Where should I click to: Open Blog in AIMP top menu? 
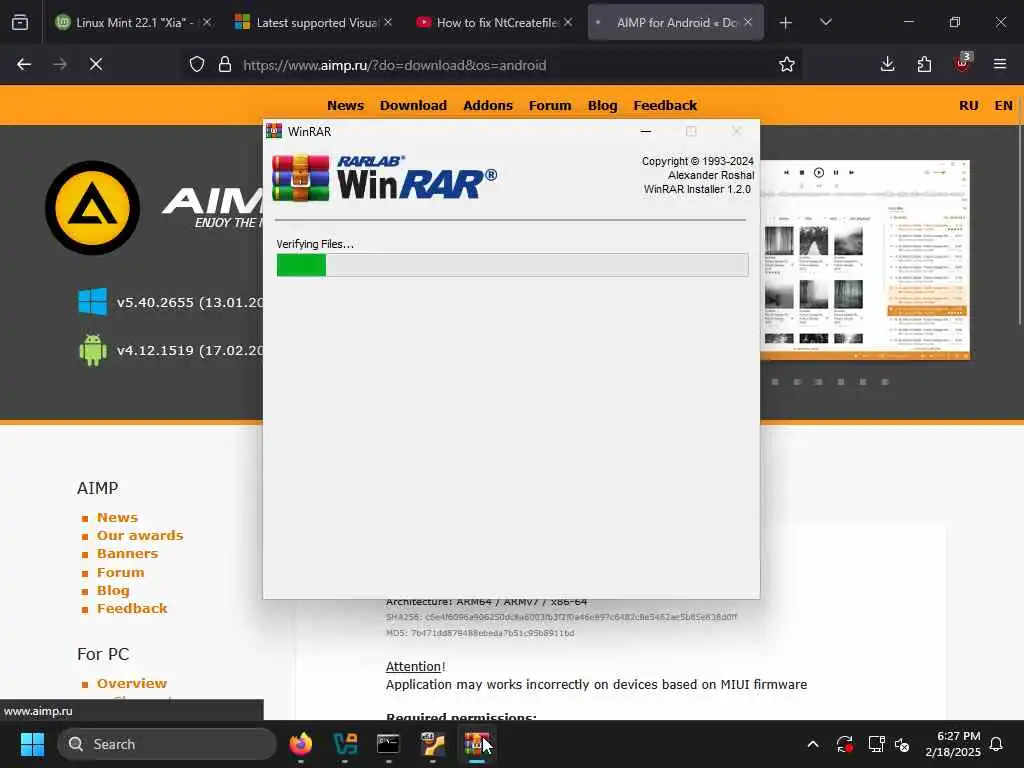(602, 106)
